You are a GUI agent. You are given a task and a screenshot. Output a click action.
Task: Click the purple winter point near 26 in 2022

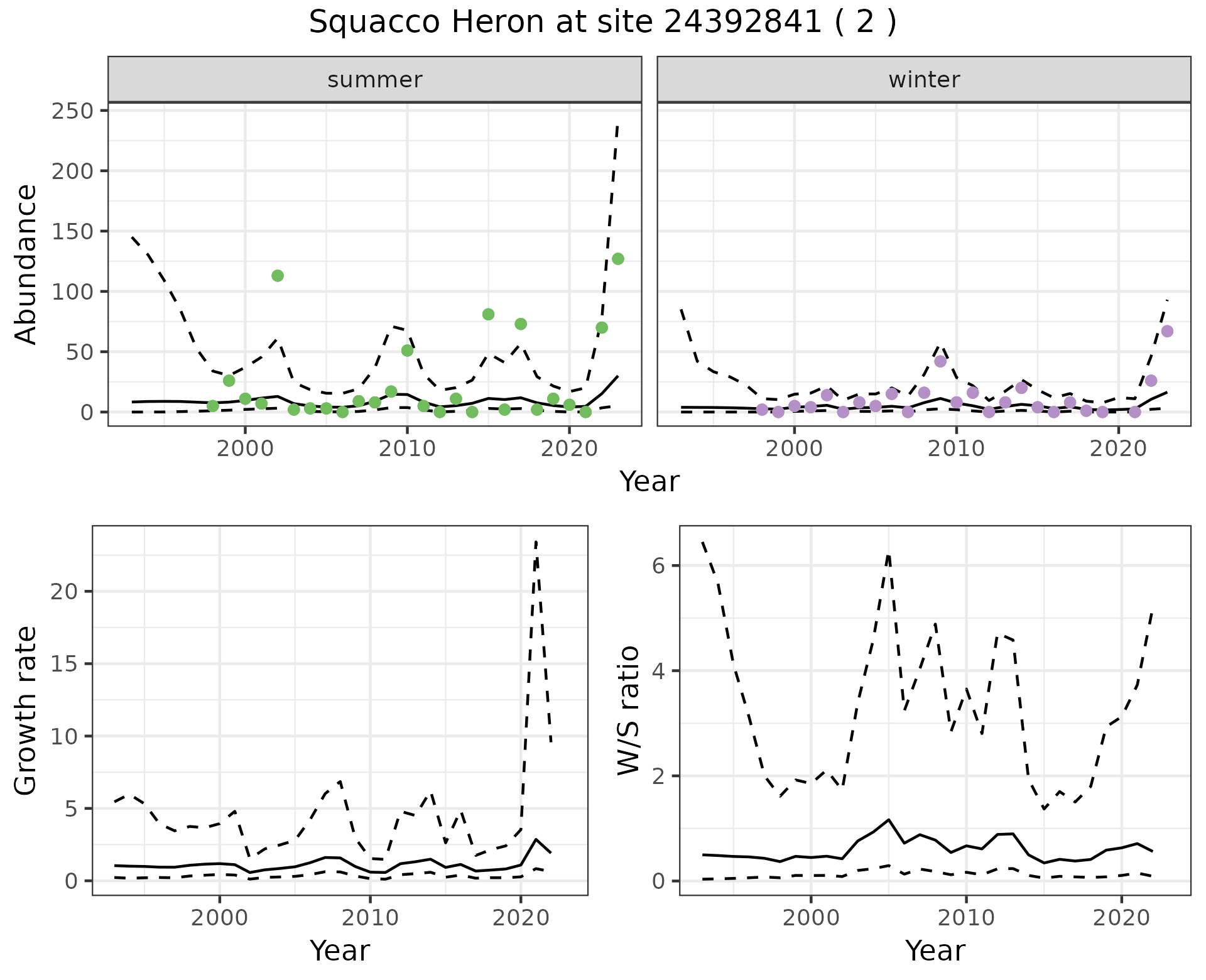pyautogui.click(x=1151, y=381)
